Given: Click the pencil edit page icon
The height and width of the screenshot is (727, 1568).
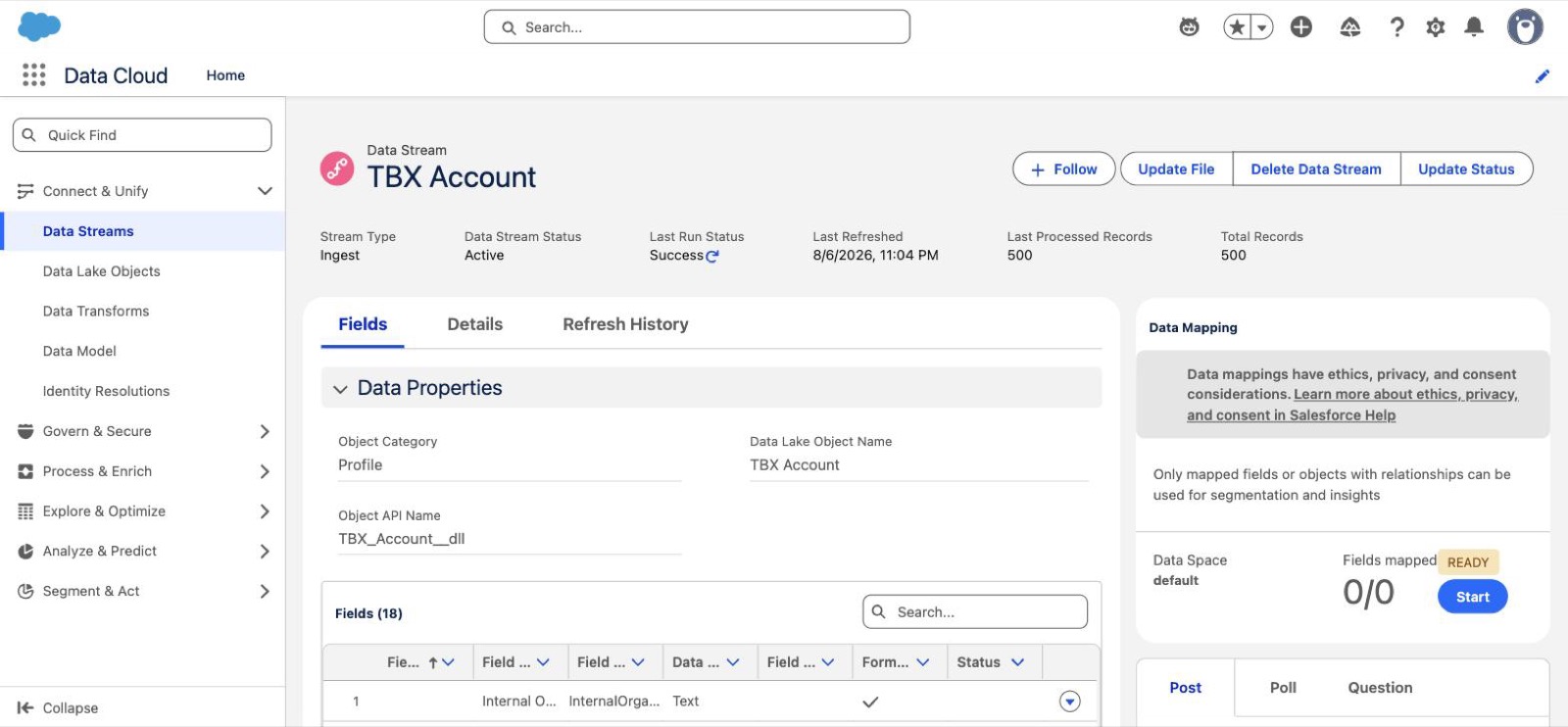Looking at the screenshot, I should (x=1543, y=76).
